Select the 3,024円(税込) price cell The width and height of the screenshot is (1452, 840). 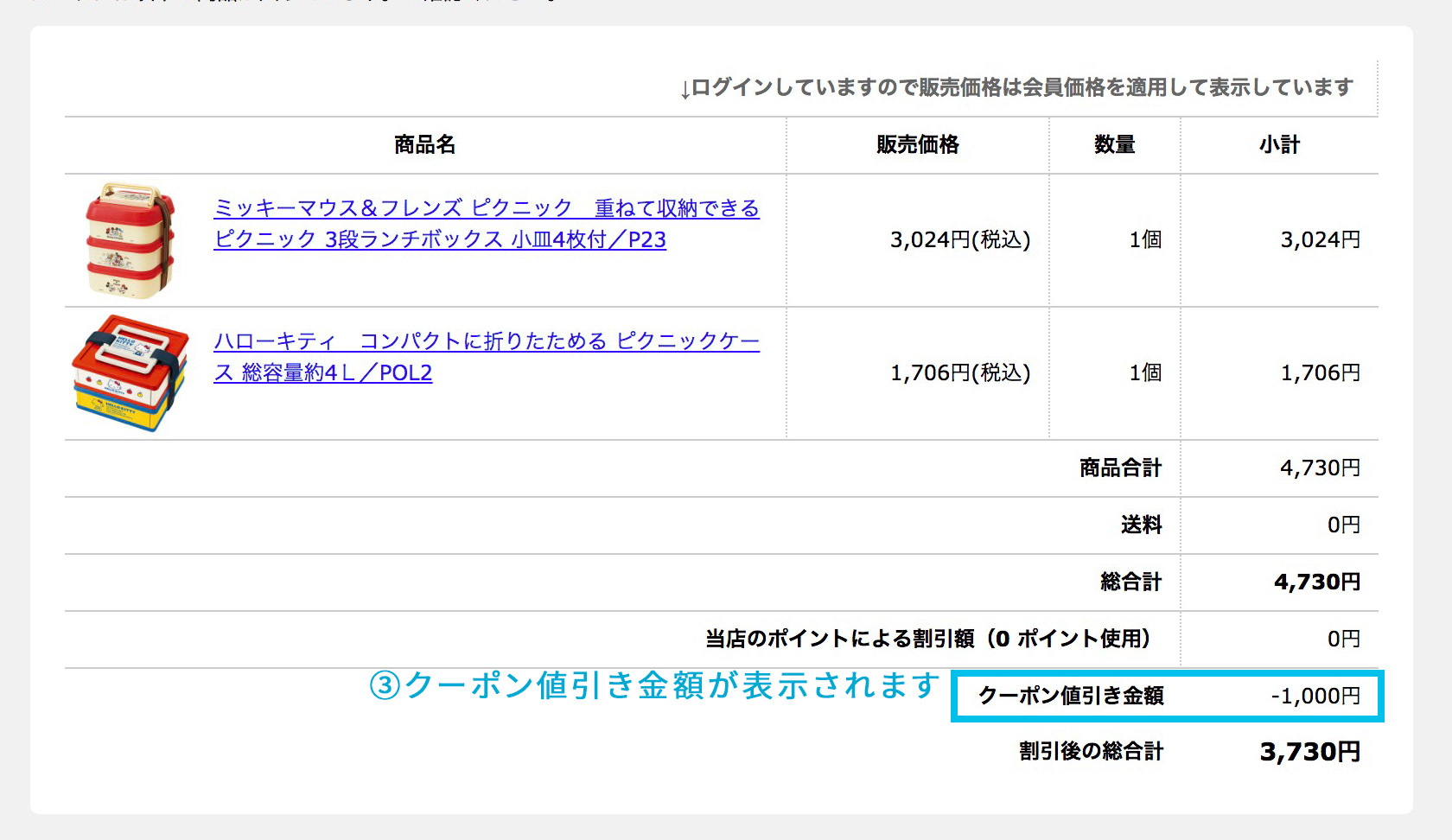960,239
